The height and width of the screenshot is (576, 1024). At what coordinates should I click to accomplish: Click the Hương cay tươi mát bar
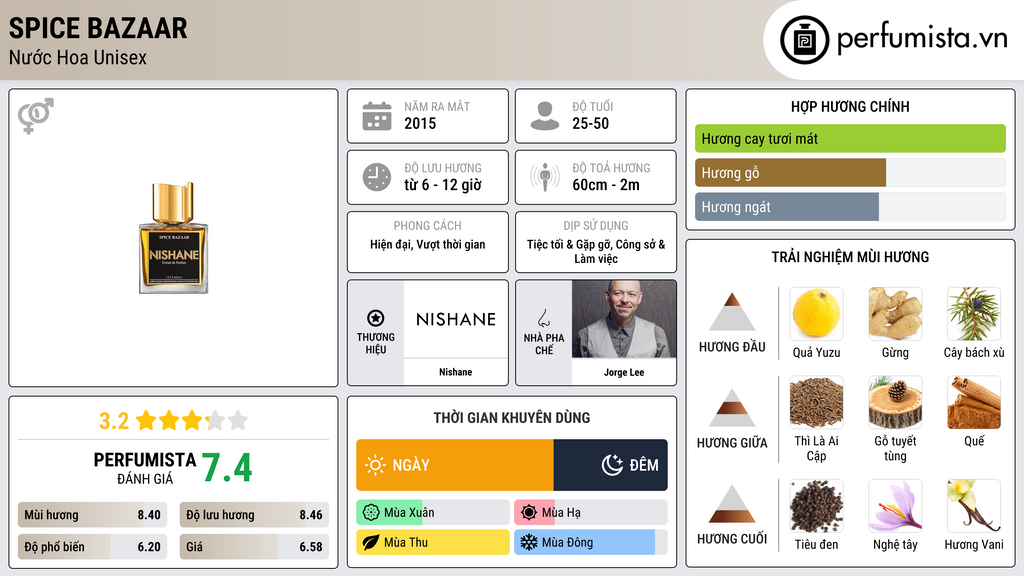click(x=850, y=138)
